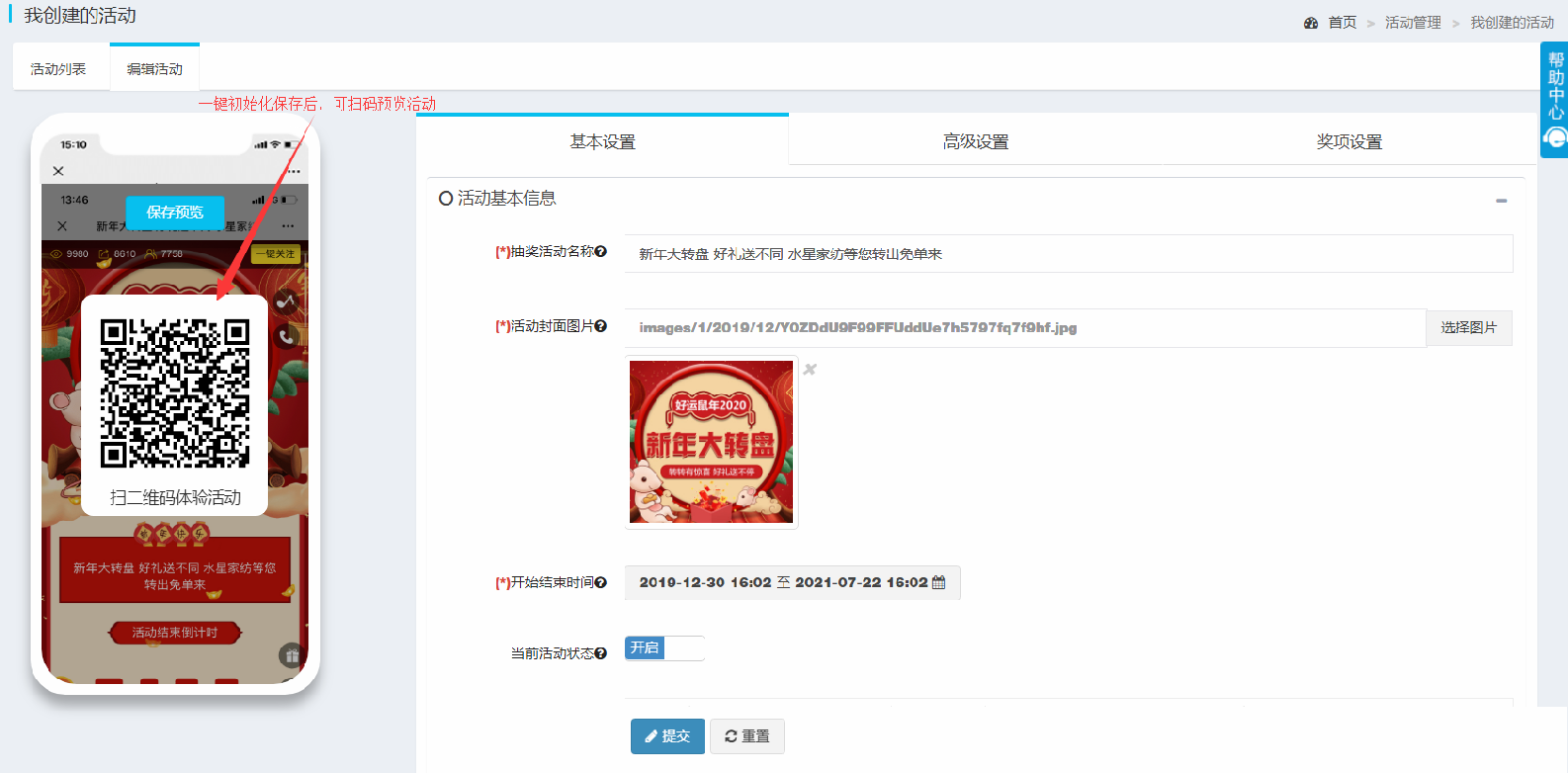Open the 奖项设置 settings tab
The width and height of the screenshot is (1568, 773).
(1349, 141)
